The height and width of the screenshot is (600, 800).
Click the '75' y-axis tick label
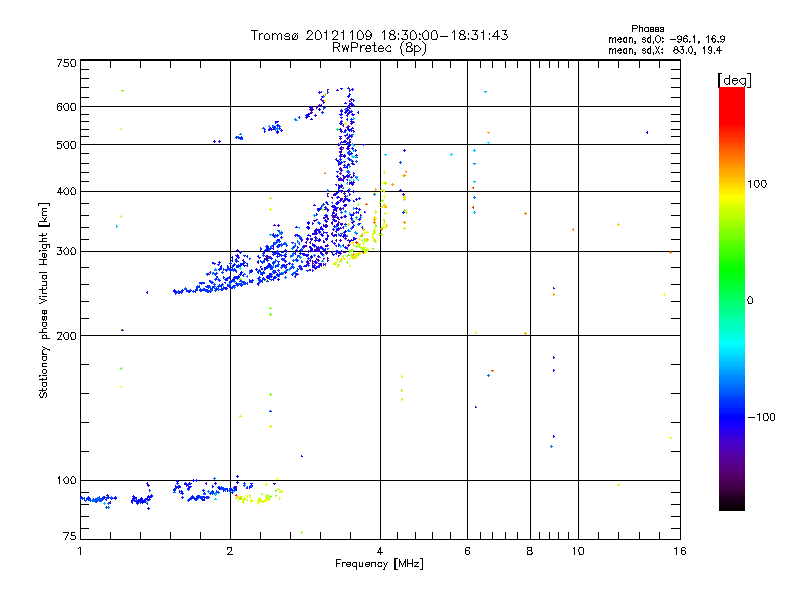click(69, 536)
